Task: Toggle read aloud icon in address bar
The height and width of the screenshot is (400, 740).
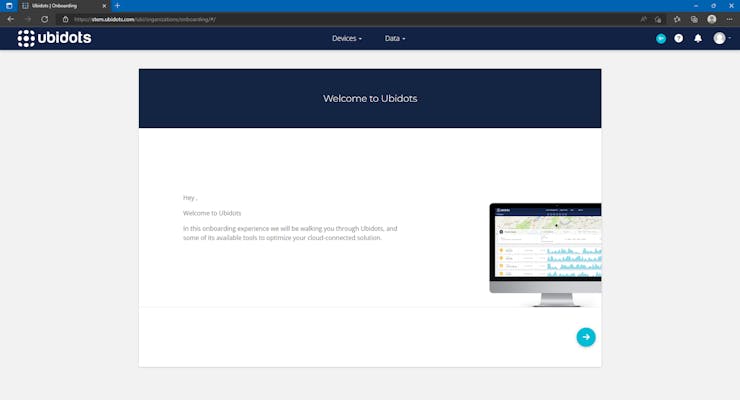Action: (643, 19)
